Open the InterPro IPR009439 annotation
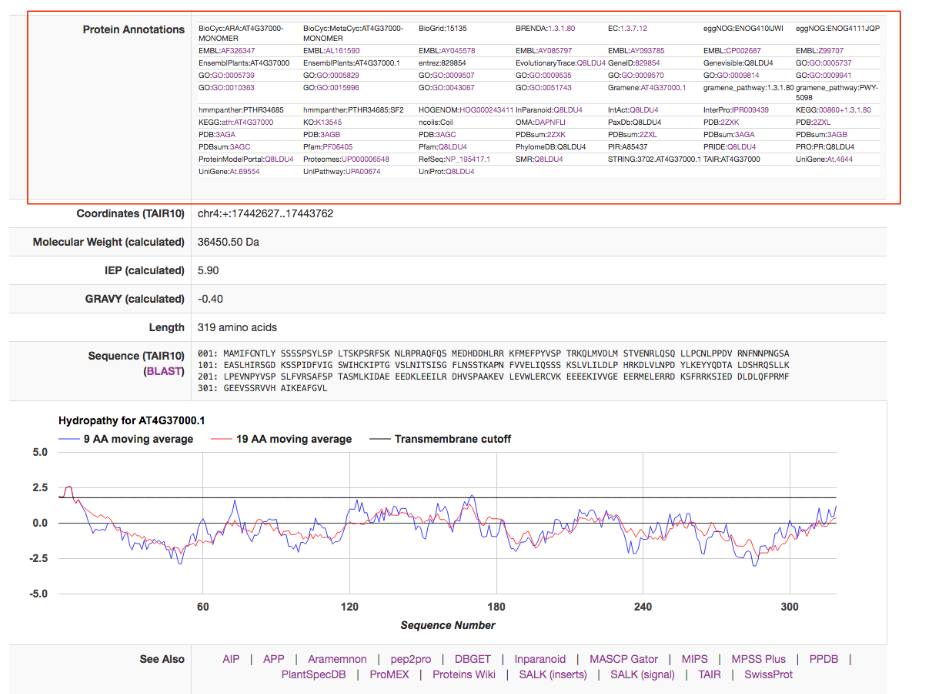Screen dimensions: 927x694 (x=749, y=109)
